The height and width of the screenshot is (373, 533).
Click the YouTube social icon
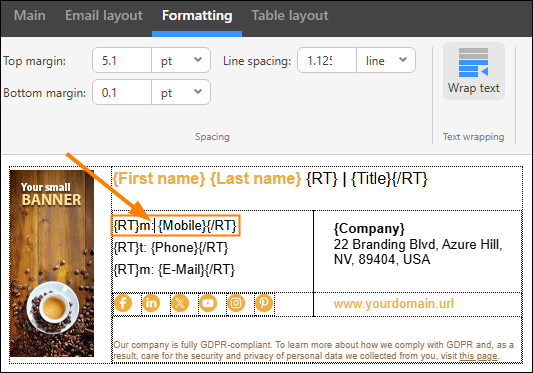point(208,303)
